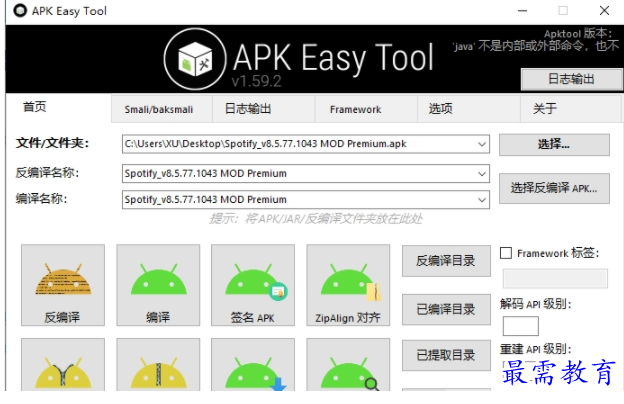Open the 反编译目录 folder button
Screen dimensions: 624x404
click(446, 261)
